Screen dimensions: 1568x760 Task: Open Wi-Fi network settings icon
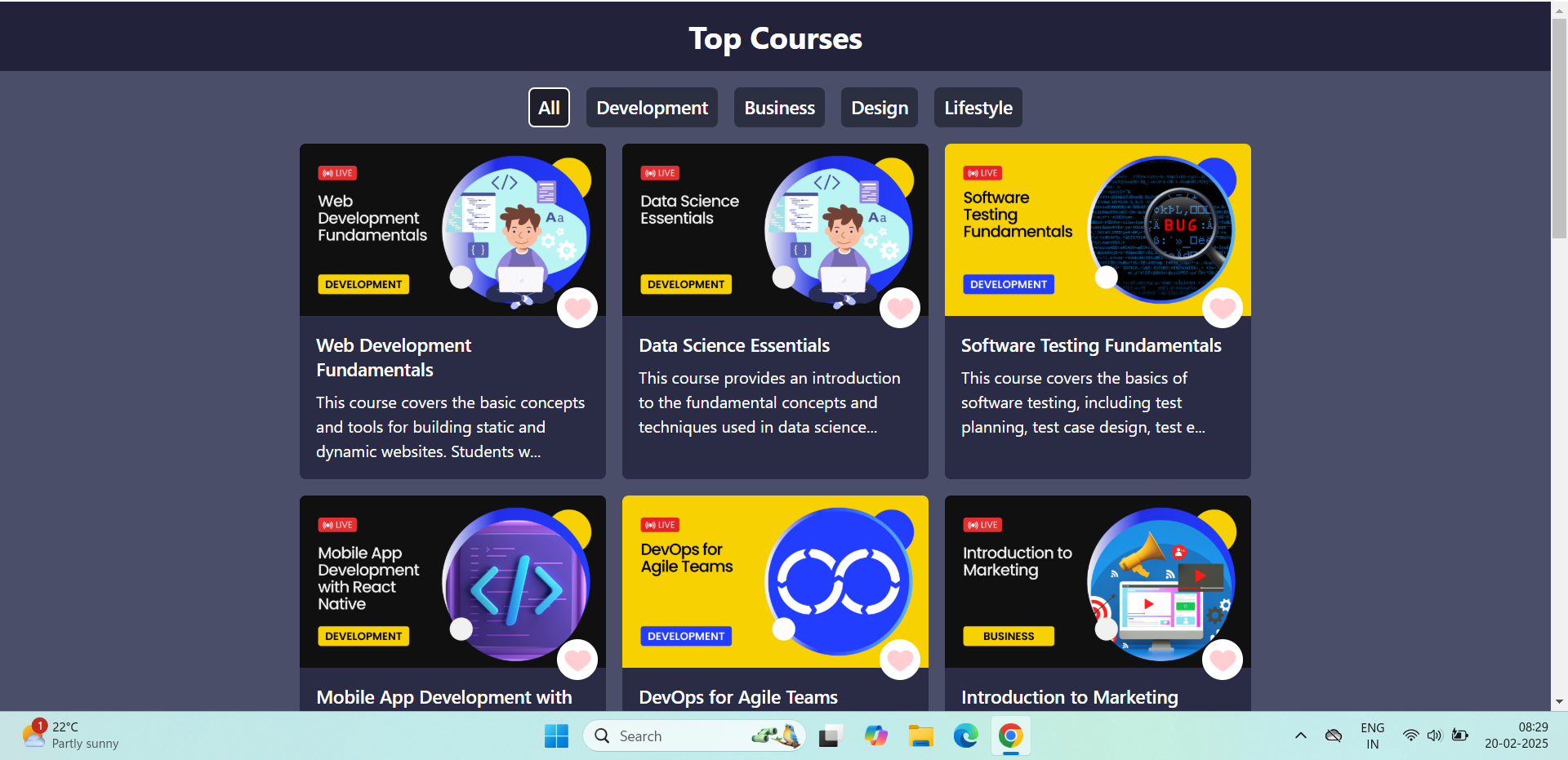1410,736
